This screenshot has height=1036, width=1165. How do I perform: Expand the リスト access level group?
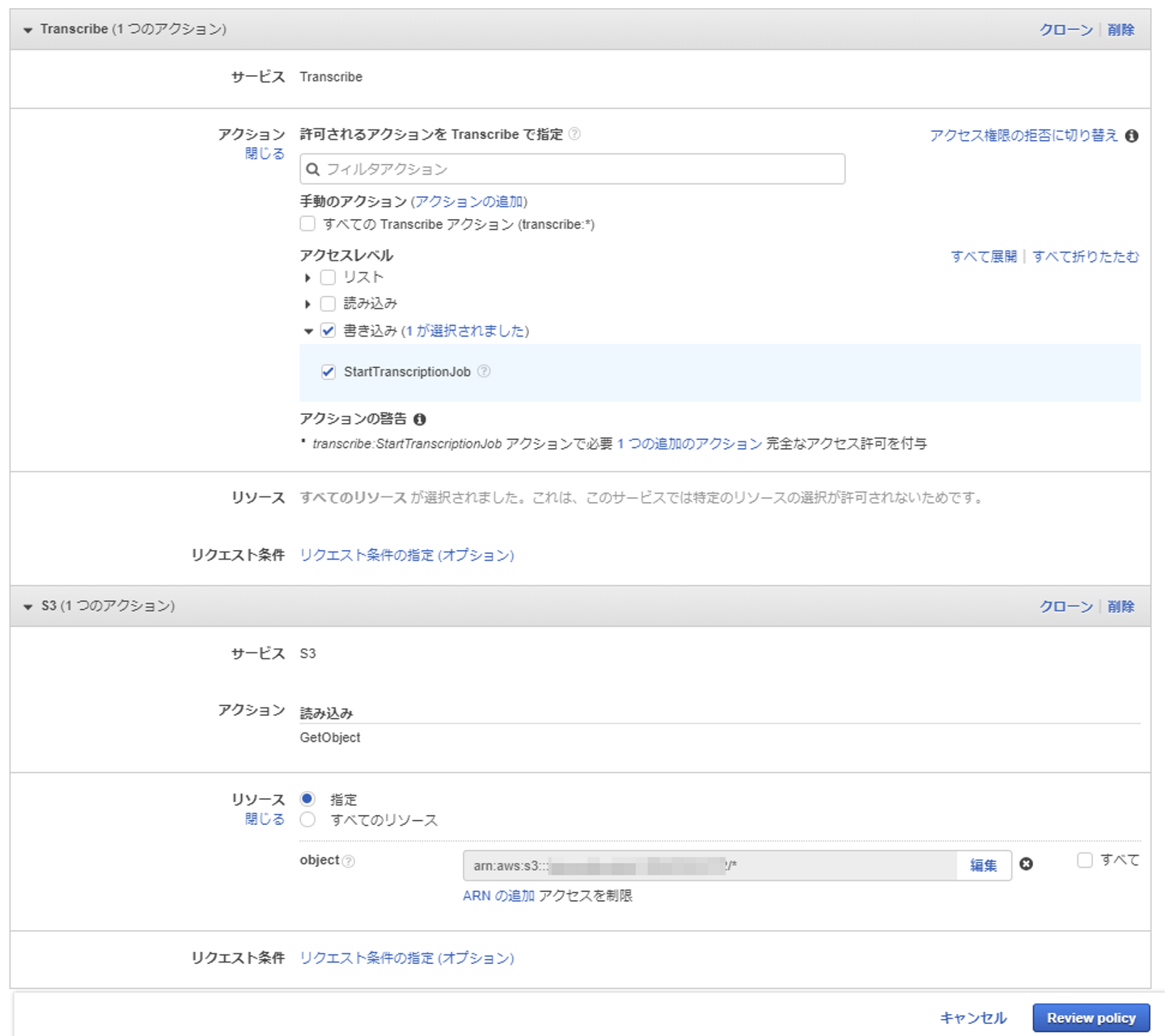pyautogui.click(x=307, y=278)
